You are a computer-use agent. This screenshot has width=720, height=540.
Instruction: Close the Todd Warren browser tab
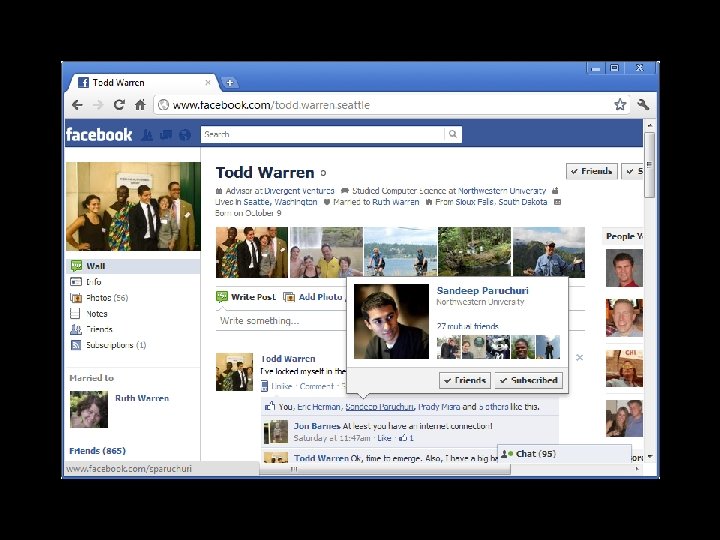pos(208,83)
